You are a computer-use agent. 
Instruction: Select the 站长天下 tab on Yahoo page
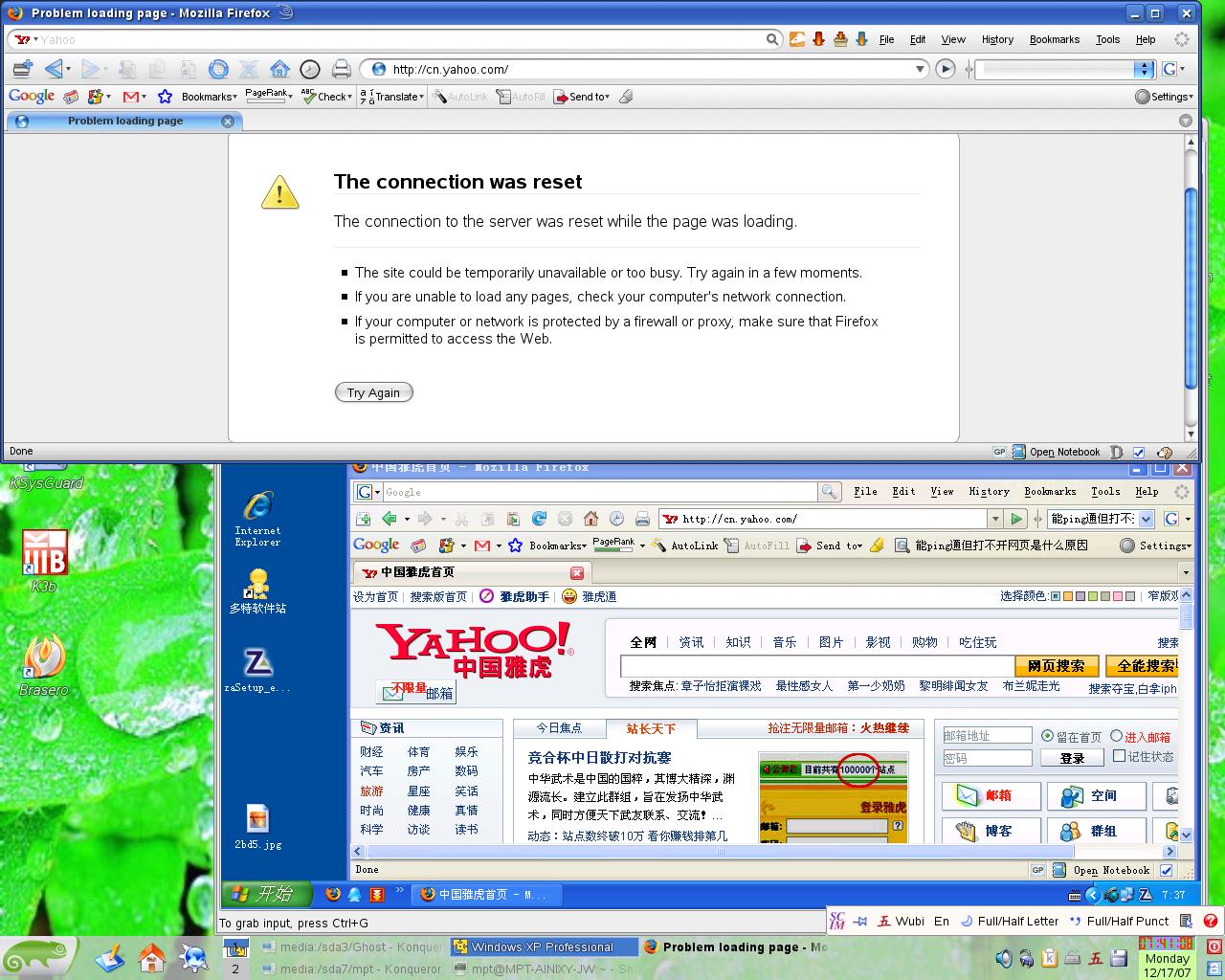click(x=651, y=729)
